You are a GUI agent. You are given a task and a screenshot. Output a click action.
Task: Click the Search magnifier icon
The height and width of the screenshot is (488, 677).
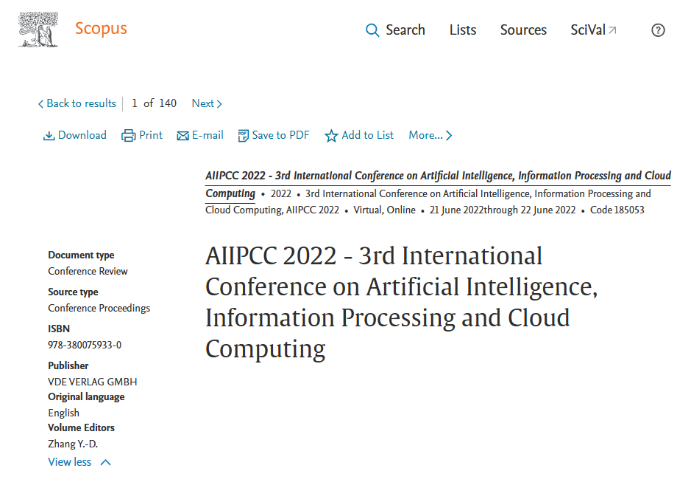point(373,30)
